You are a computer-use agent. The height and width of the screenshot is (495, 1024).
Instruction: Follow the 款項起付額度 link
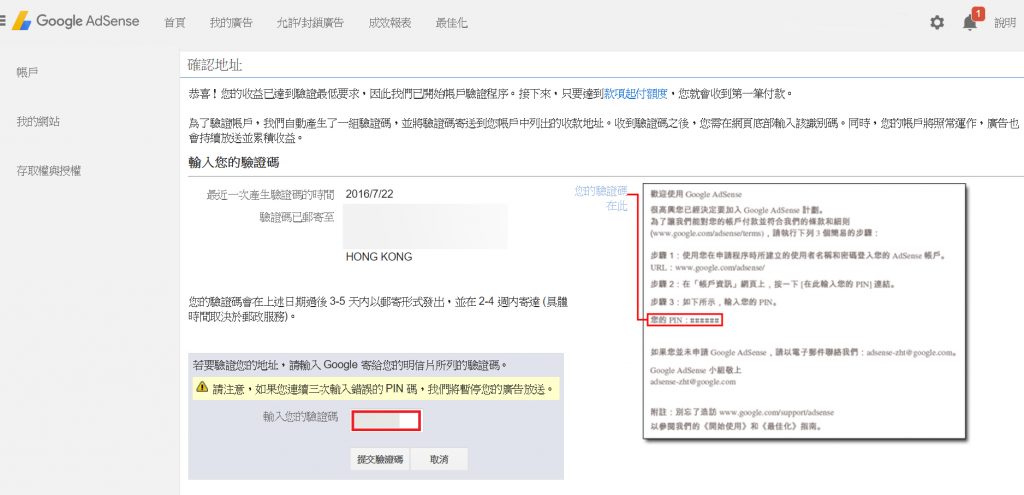[635, 94]
